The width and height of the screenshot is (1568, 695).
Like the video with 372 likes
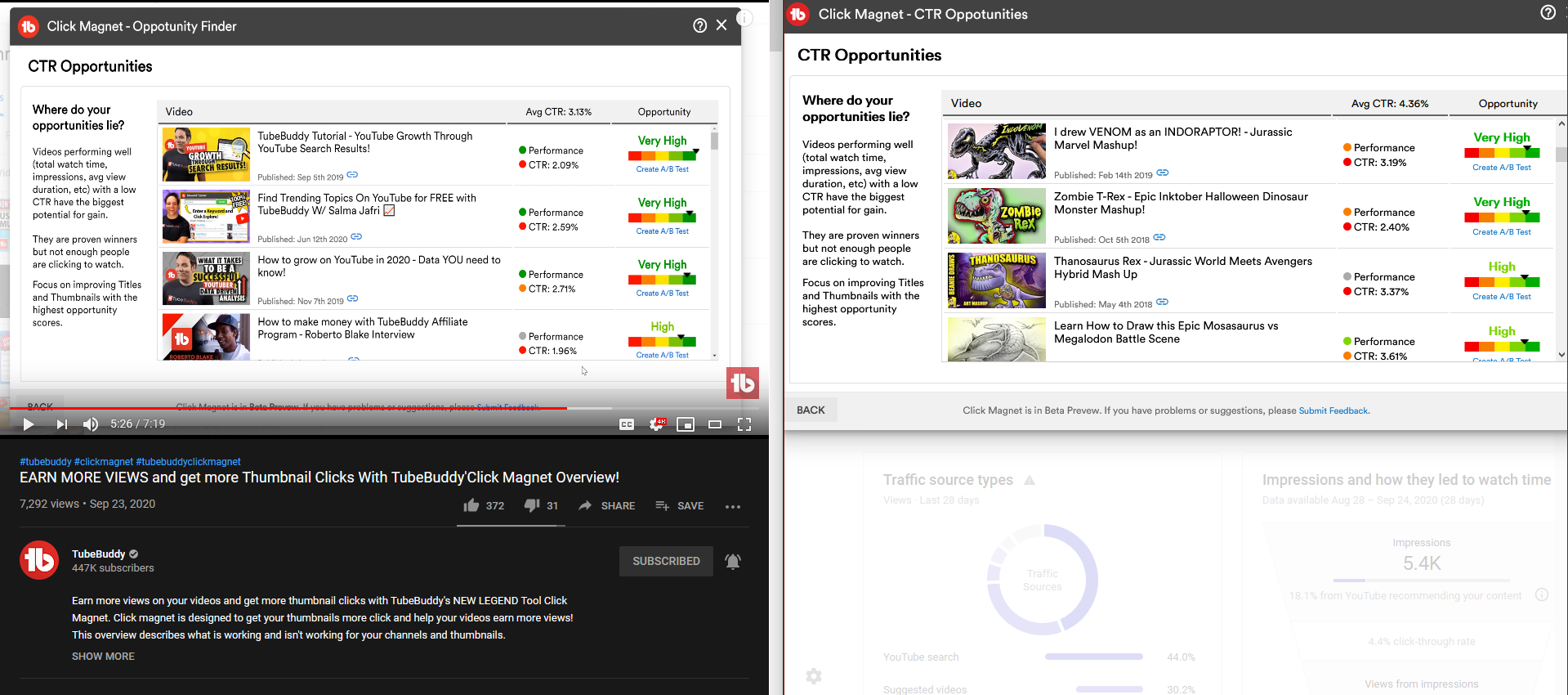coord(484,505)
